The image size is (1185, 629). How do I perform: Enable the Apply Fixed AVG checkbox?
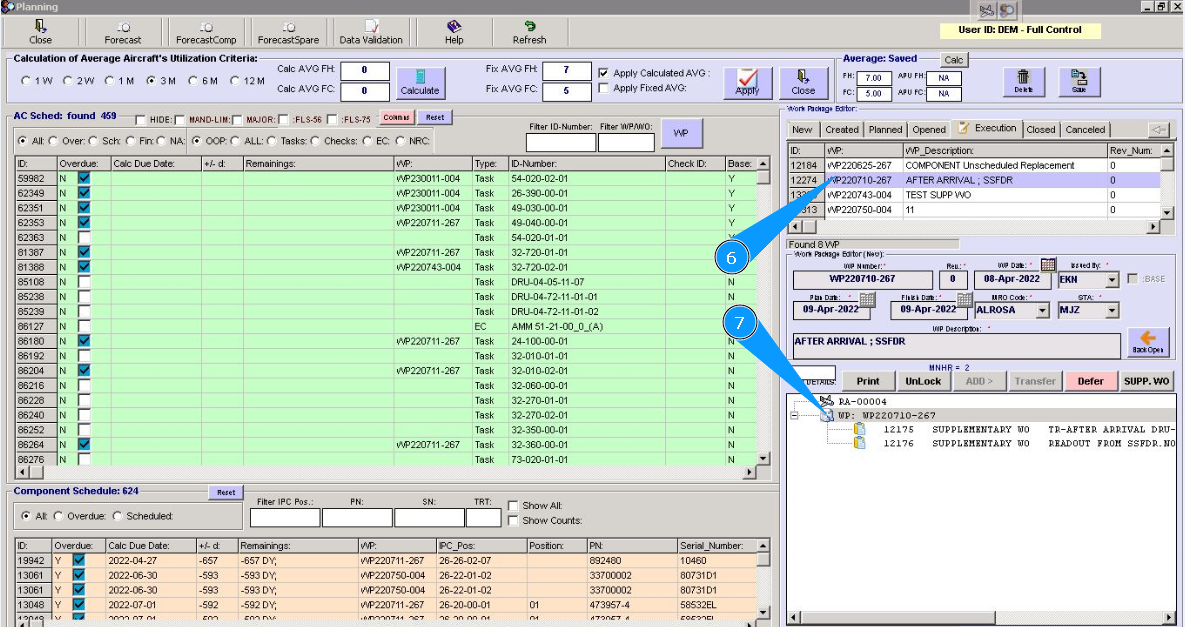603,89
